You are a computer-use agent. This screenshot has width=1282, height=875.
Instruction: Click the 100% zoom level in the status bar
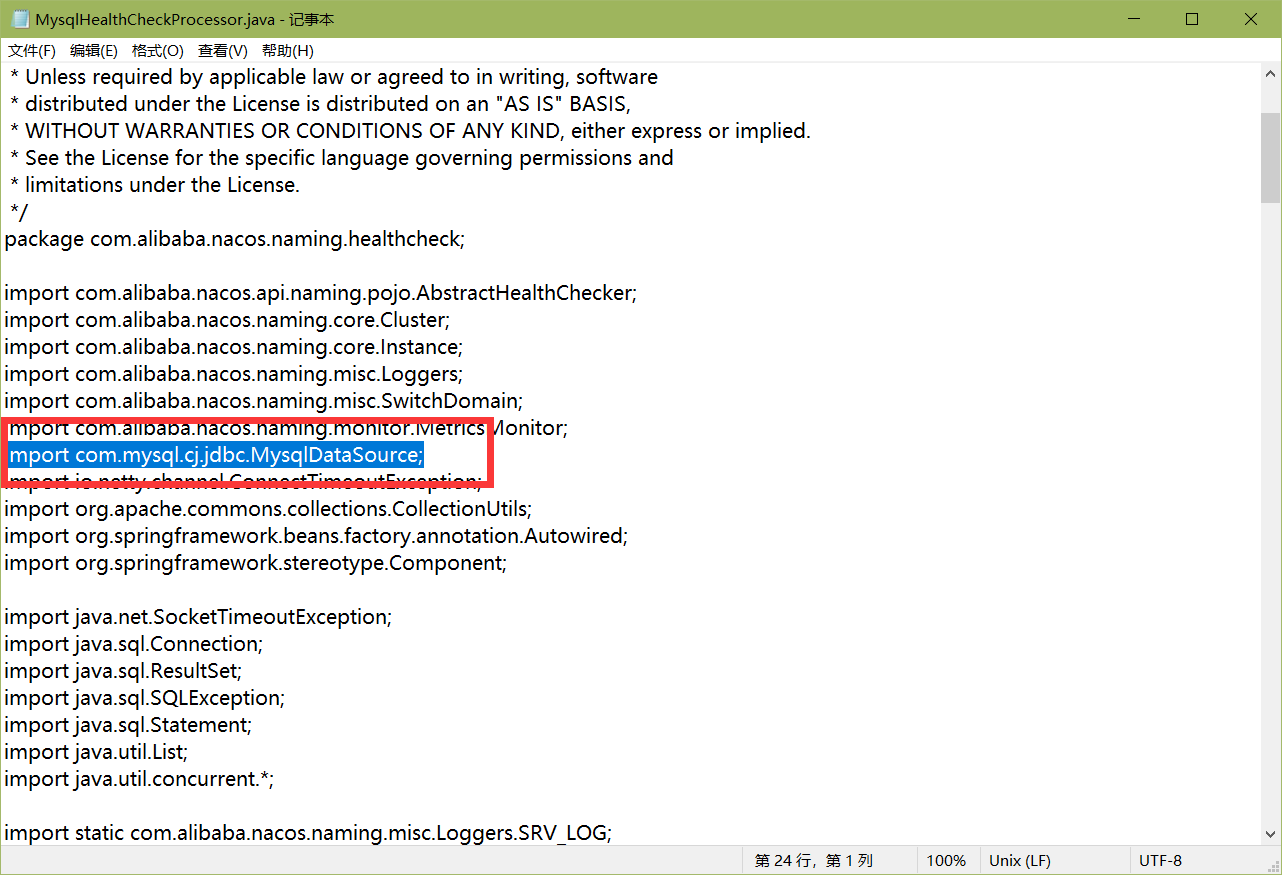[946, 860]
